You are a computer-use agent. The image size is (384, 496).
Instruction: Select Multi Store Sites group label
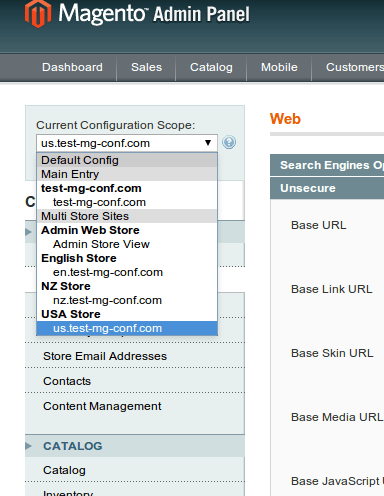[127, 216]
